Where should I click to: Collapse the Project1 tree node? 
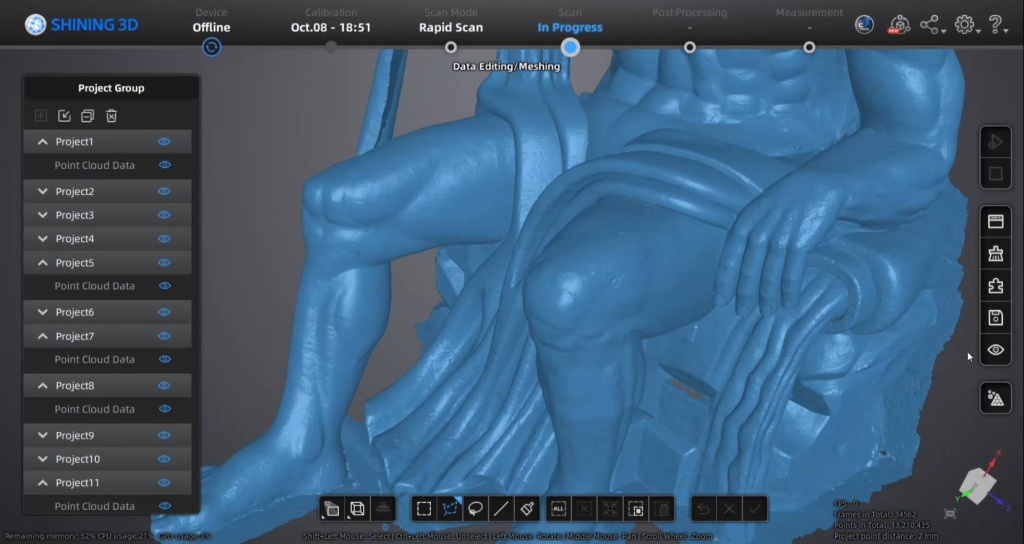(x=42, y=142)
